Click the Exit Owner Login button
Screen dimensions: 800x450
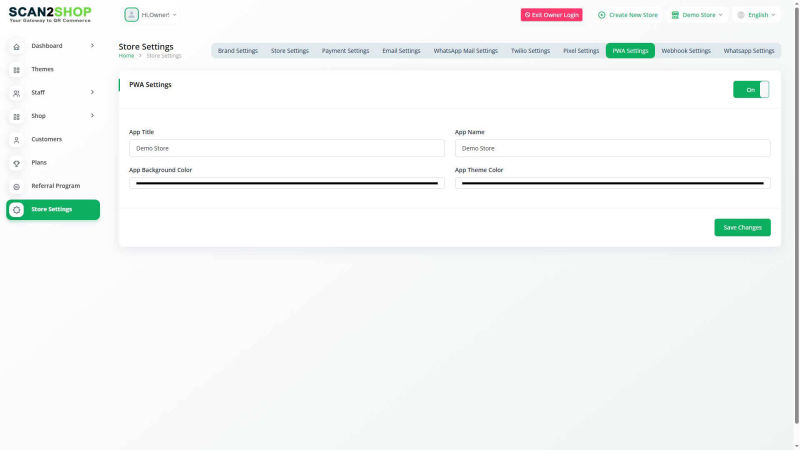[551, 15]
